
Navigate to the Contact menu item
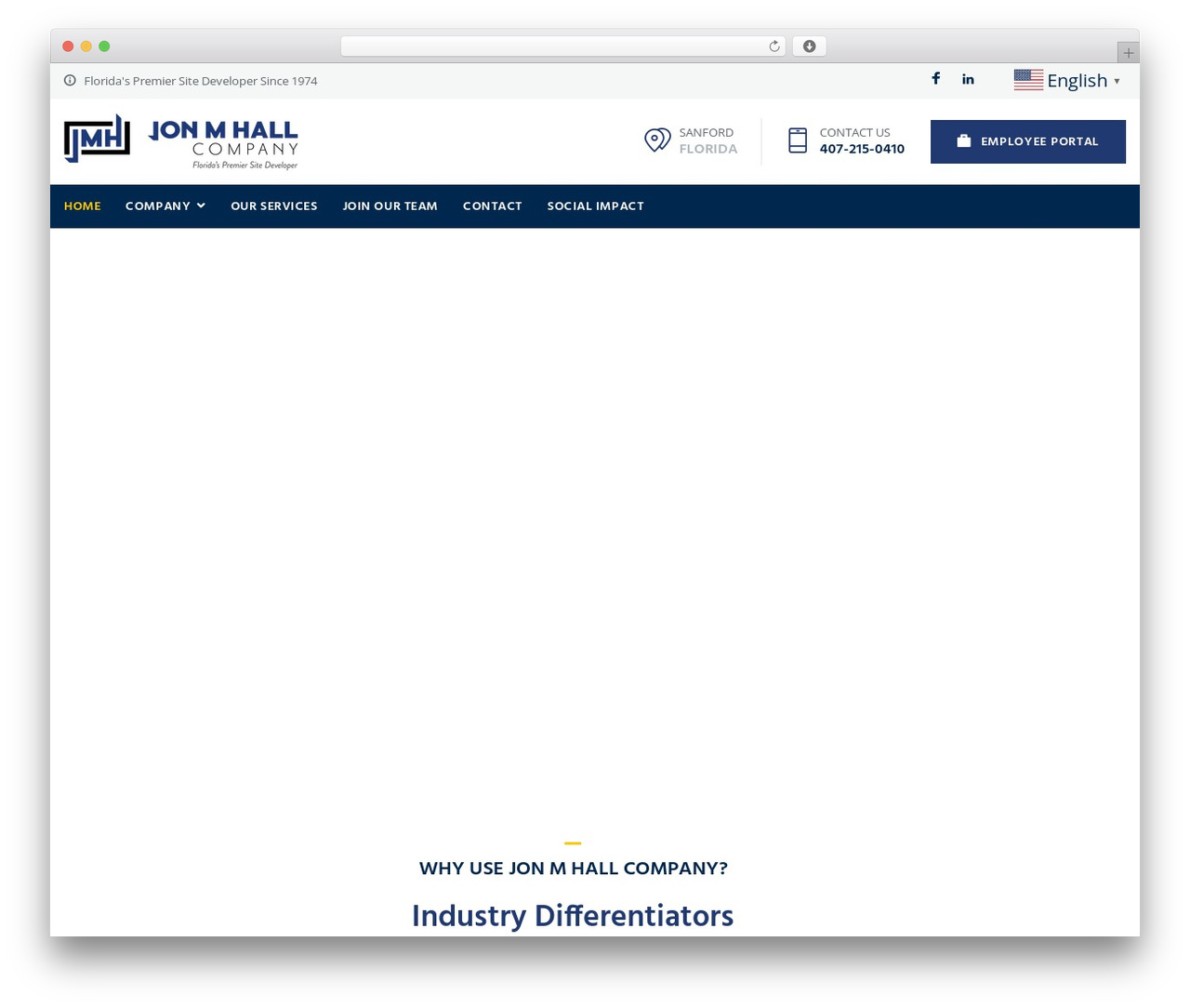(x=493, y=206)
